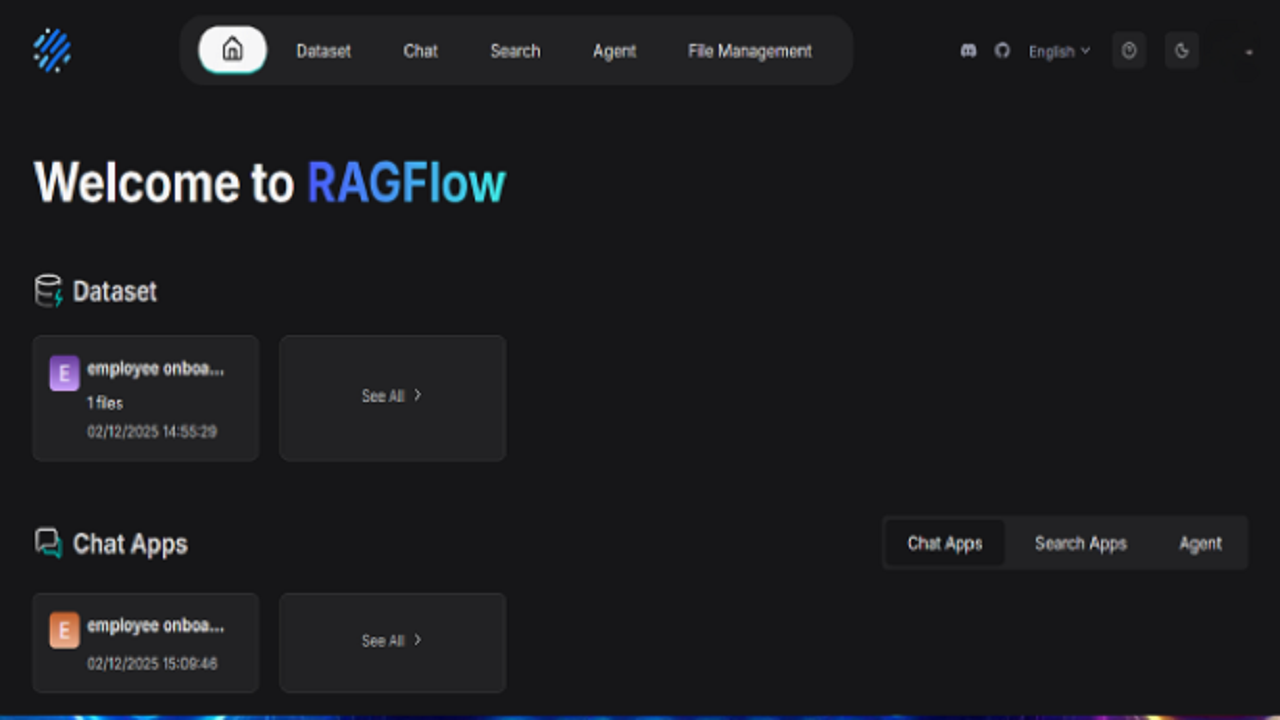Open the Dataset navigation tab

[323, 51]
